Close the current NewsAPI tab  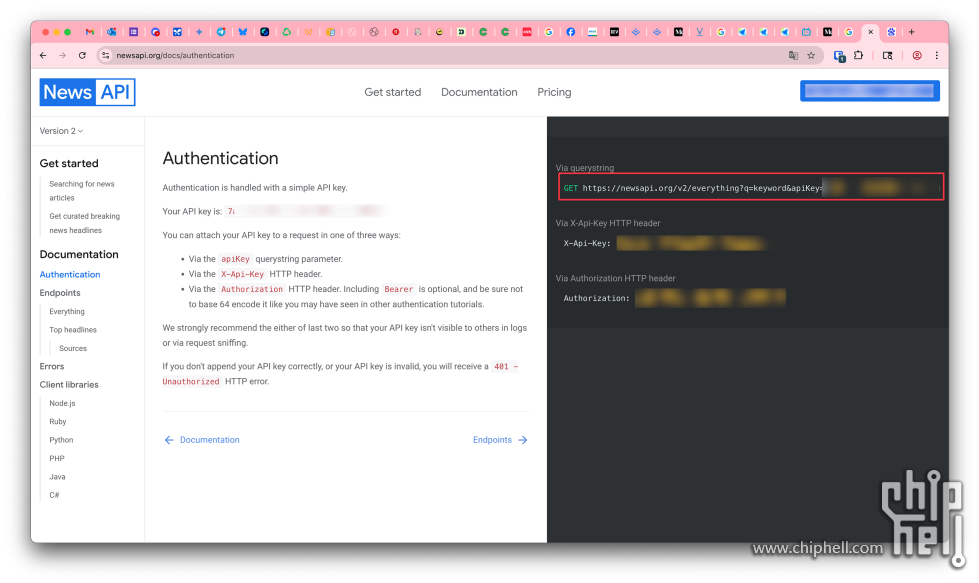coord(870,32)
